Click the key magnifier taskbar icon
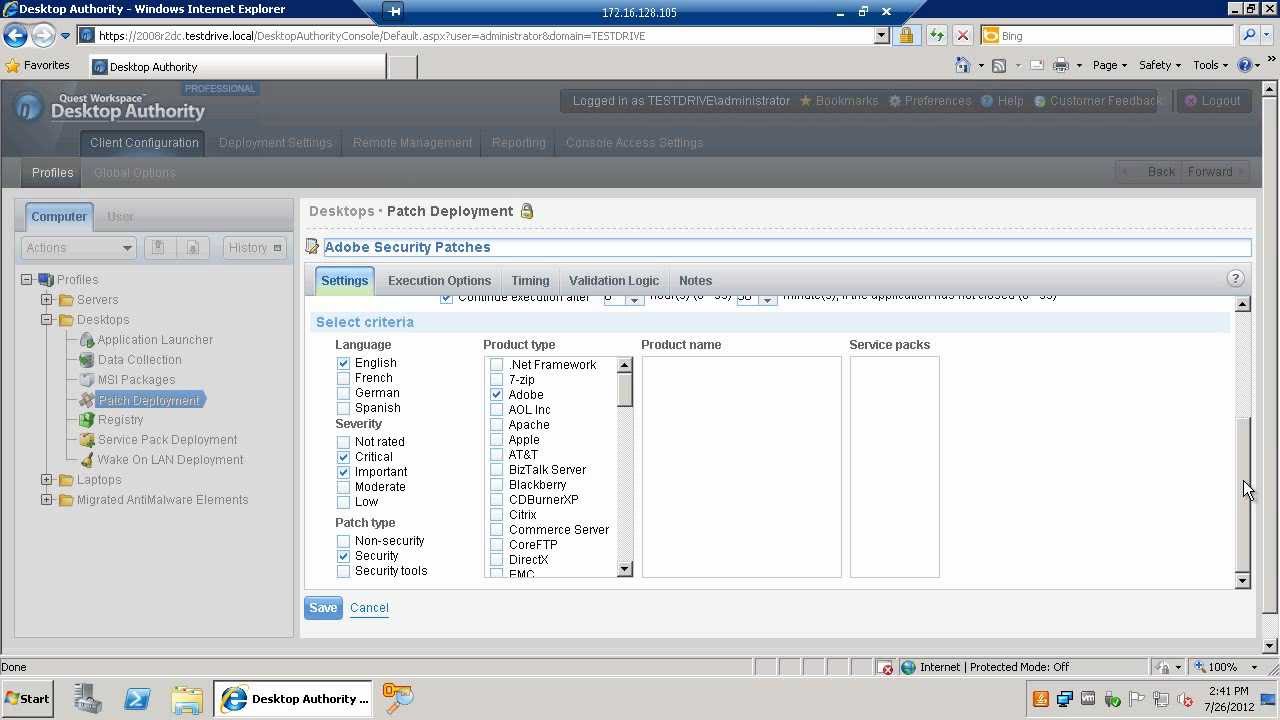This screenshot has width=1280, height=720. point(397,698)
